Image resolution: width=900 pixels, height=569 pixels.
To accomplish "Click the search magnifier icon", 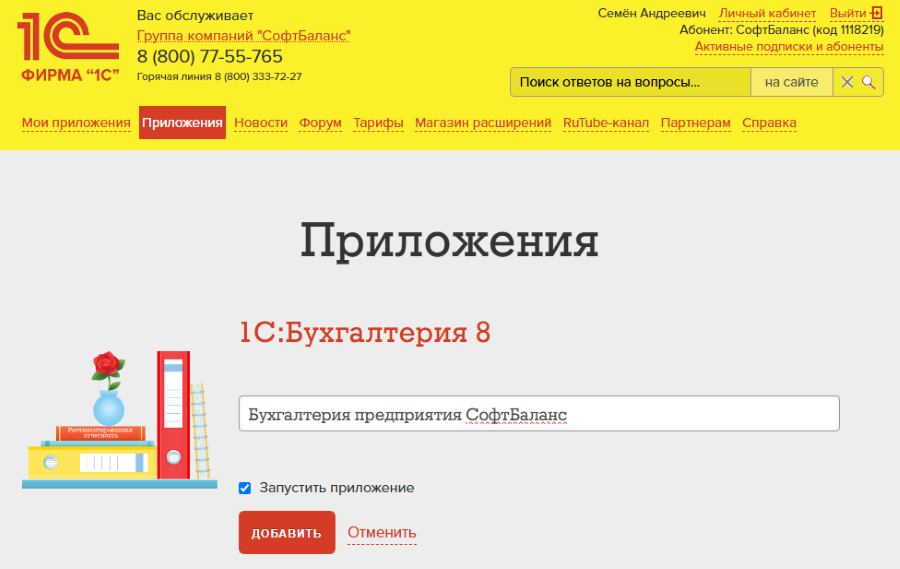I will 868,82.
